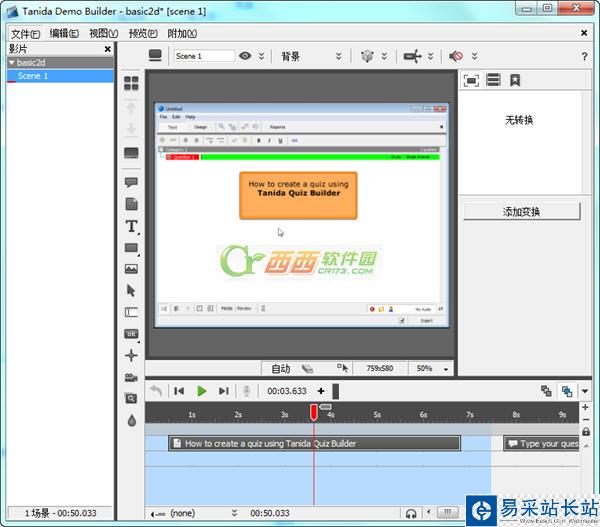The image size is (600, 527).
Task: Click the four-point star effect tool
Action: click(131, 355)
